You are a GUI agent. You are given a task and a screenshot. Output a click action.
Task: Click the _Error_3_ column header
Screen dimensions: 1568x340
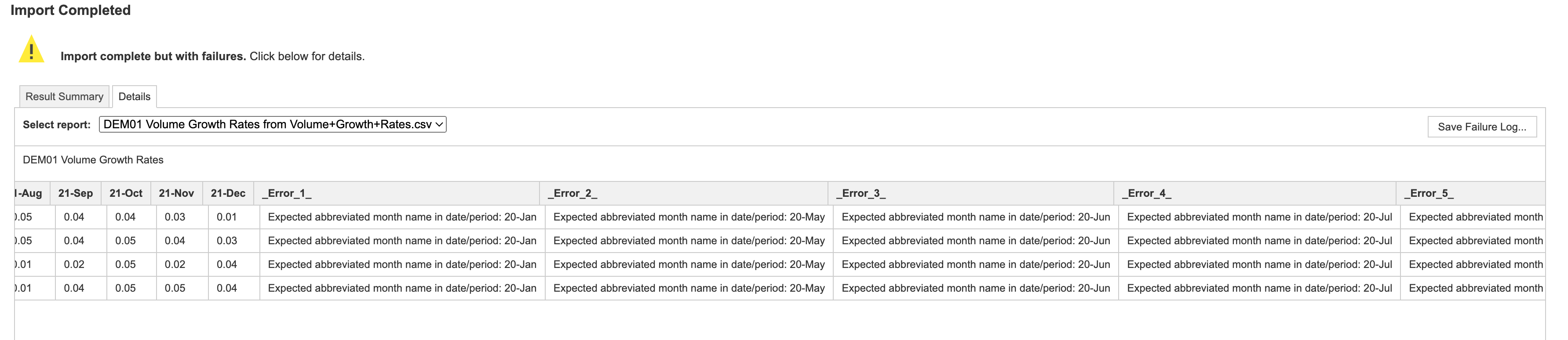(971, 193)
